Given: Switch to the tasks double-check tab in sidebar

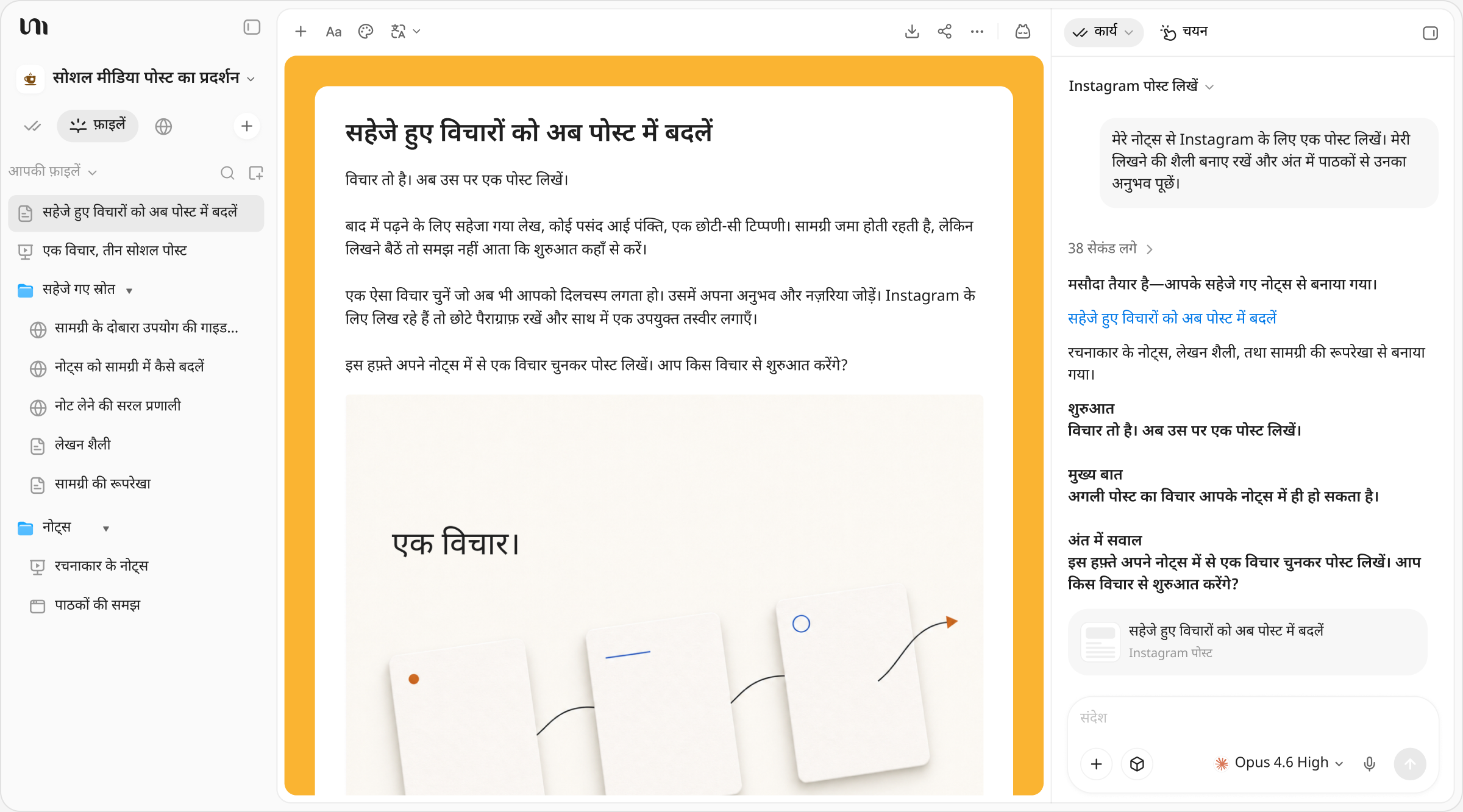Looking at the screenshot, I should (x=32, y=126).
